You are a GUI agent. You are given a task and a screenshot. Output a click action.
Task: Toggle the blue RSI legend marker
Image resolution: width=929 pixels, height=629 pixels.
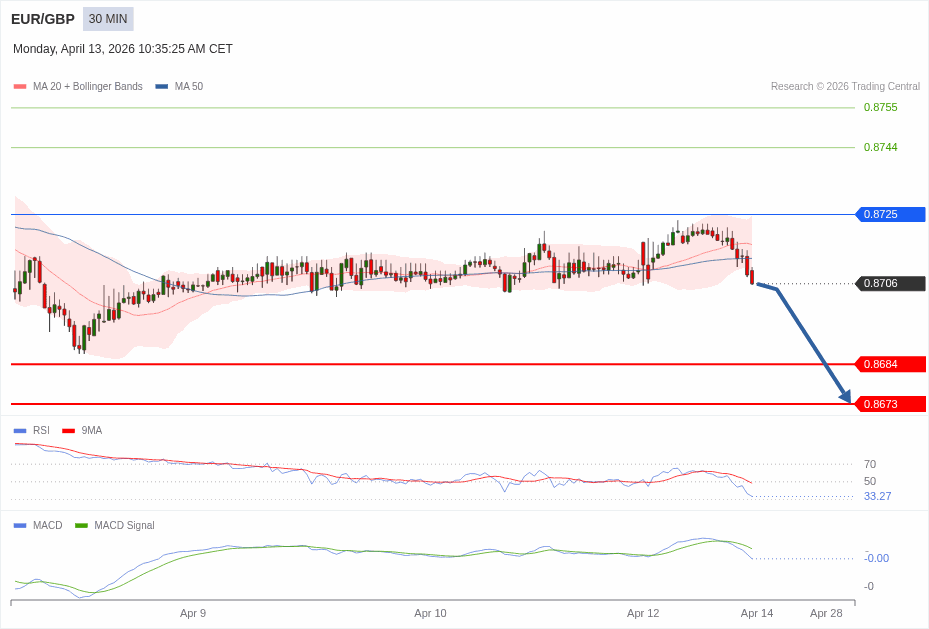click(20, 431)
